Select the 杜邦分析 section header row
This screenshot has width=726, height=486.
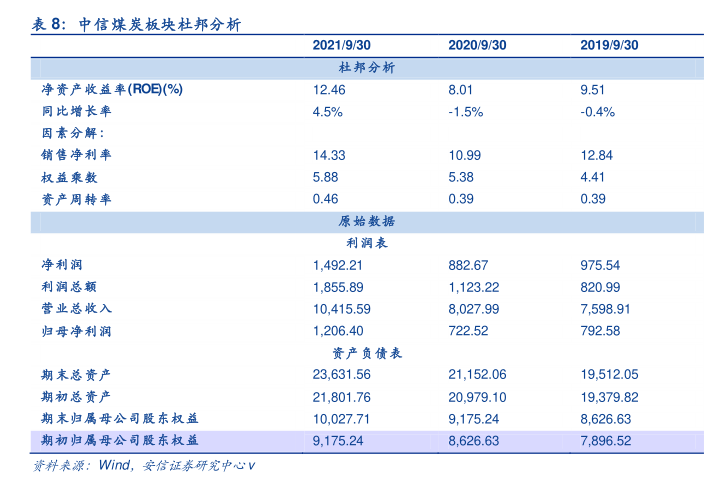(367, 67)
